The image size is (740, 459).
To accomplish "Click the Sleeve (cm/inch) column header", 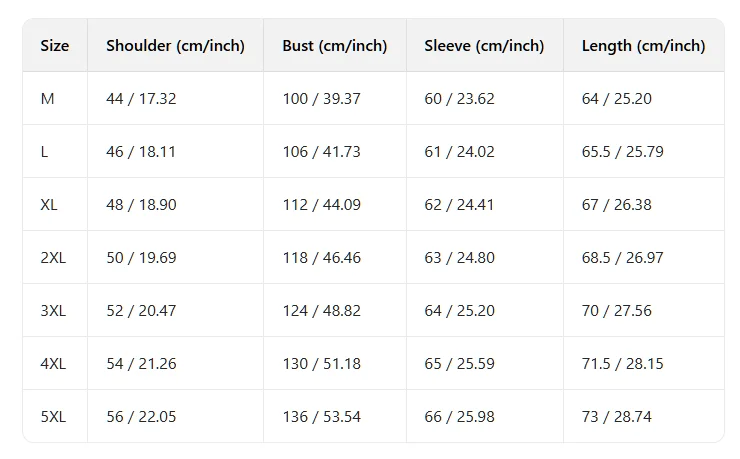I will click(x=484, y=46).
